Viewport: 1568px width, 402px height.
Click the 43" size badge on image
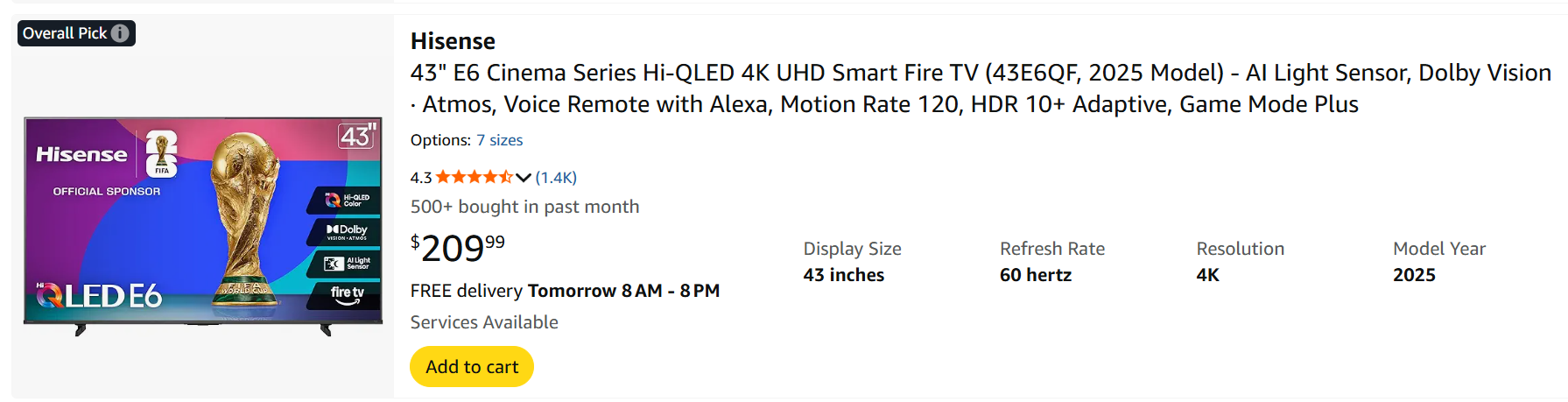357,136
